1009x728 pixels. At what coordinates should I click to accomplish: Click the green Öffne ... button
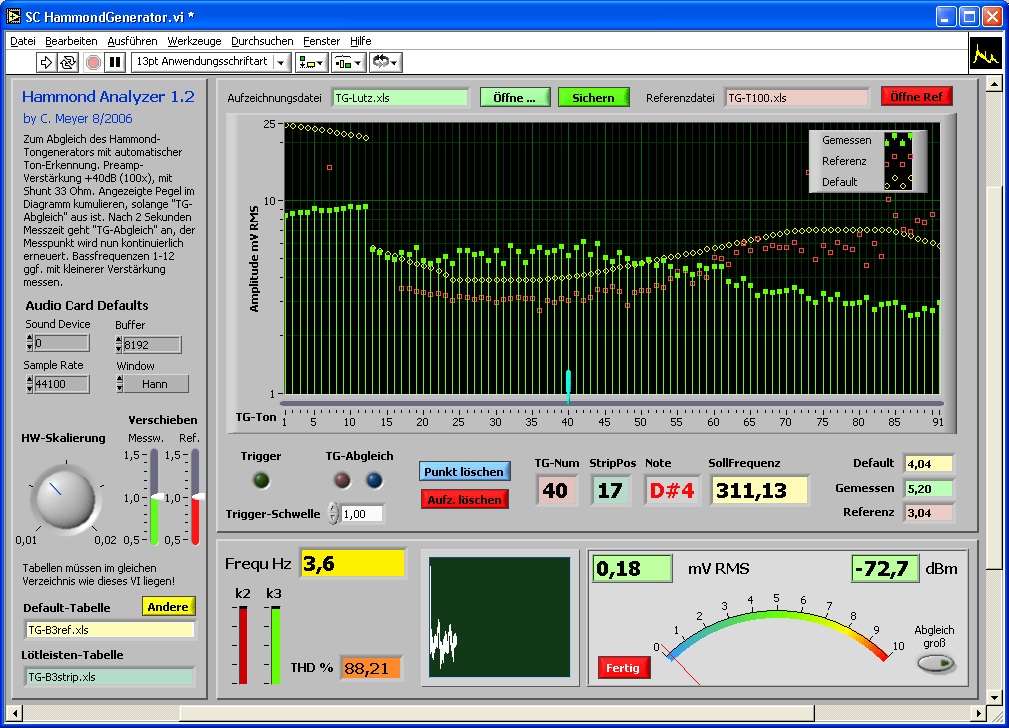(x=515, y=98)
